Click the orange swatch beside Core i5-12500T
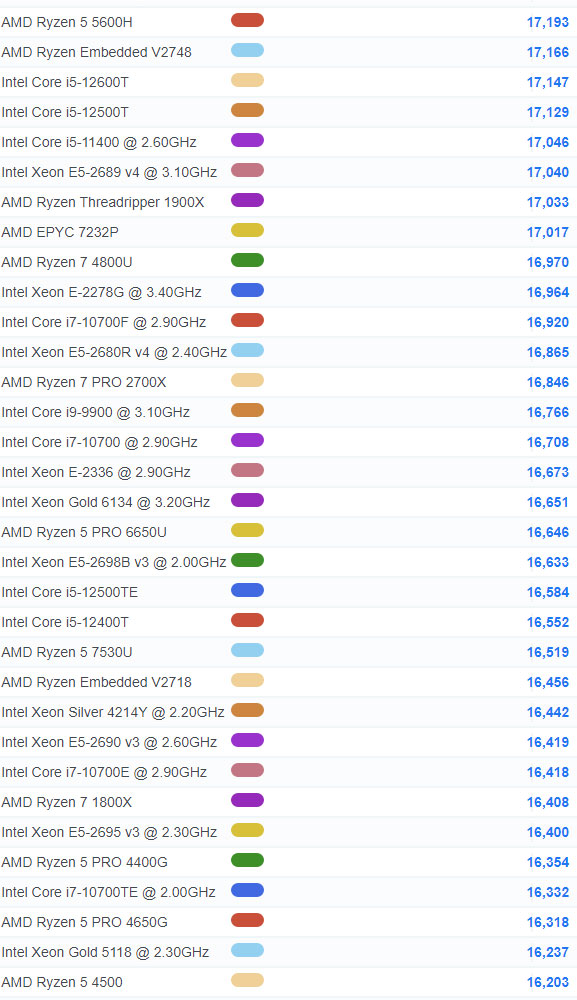 pyautogui.click(x=247, y=110)
